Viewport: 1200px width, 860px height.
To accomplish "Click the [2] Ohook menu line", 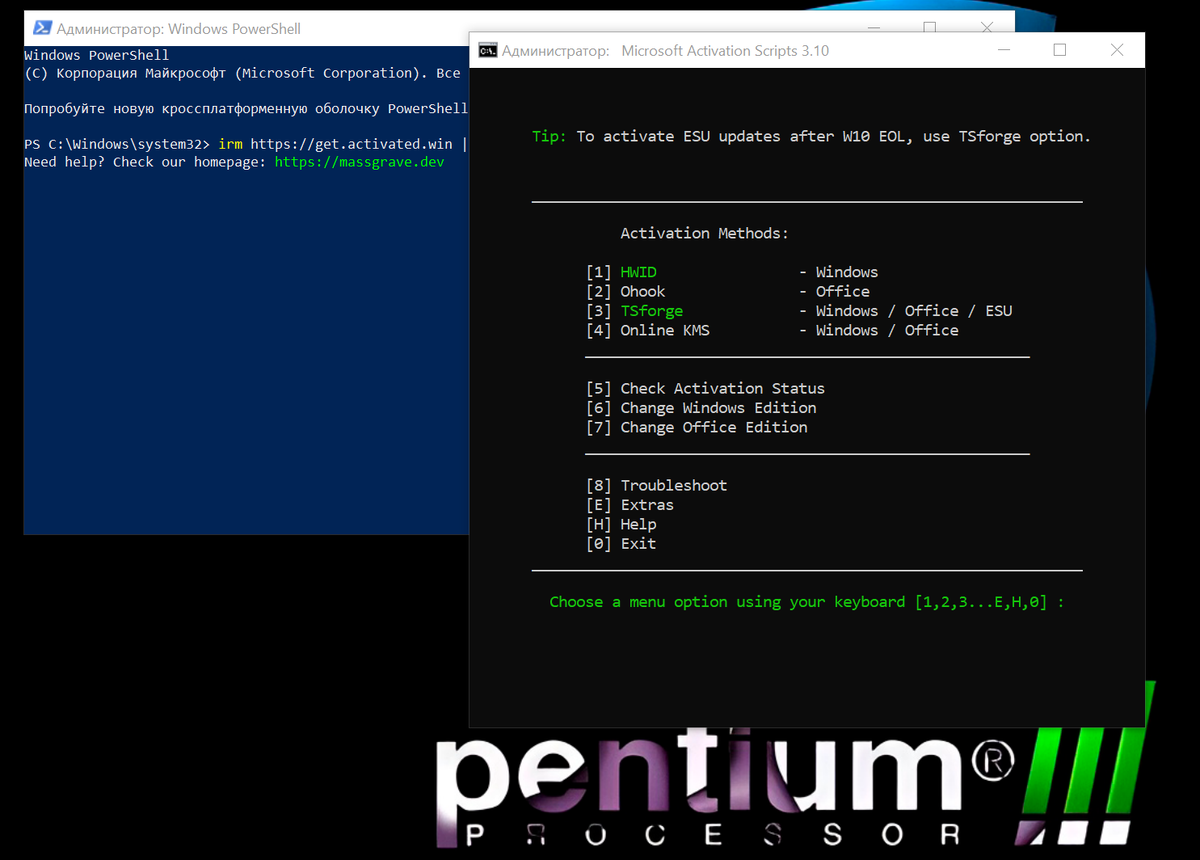I will click(728, 291).
